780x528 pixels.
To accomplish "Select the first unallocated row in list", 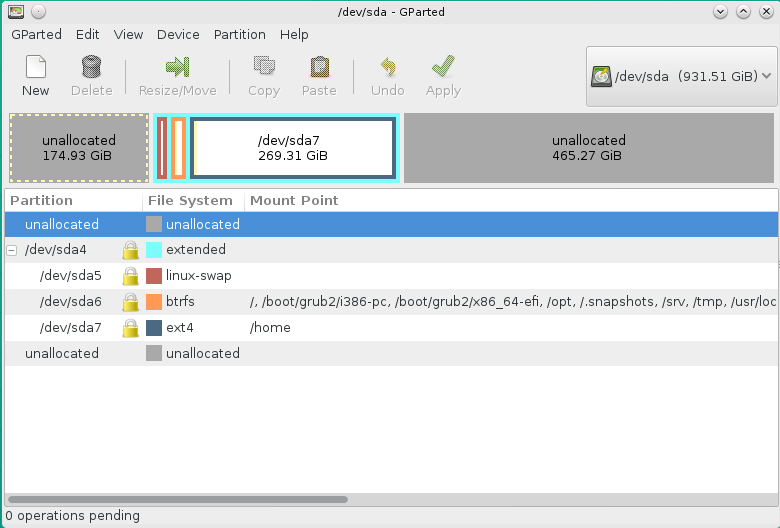I will click(391, 224).
